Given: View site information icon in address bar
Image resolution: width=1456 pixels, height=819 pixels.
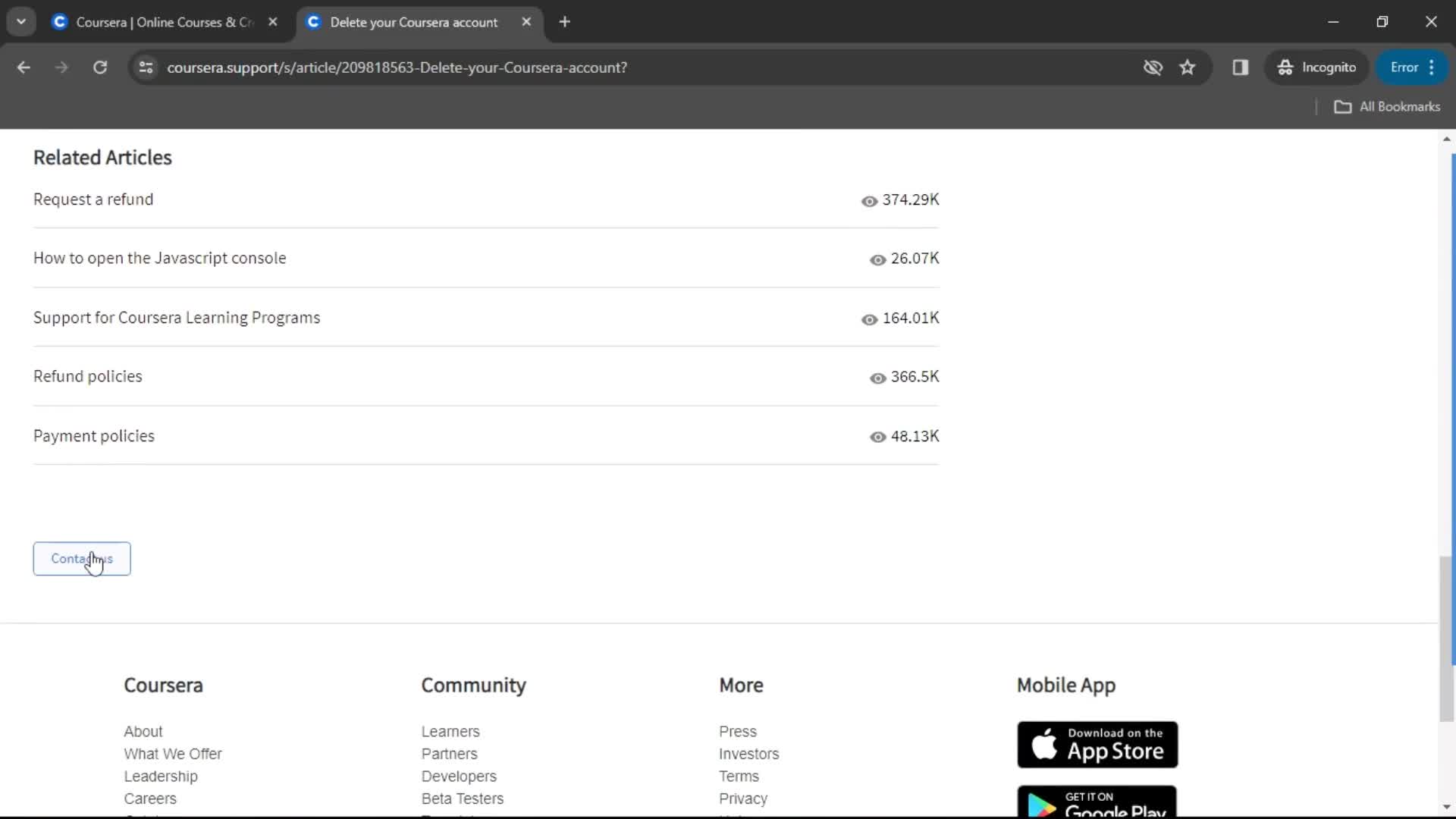Looking at the screenshot, I should click(x=146, y=67).
